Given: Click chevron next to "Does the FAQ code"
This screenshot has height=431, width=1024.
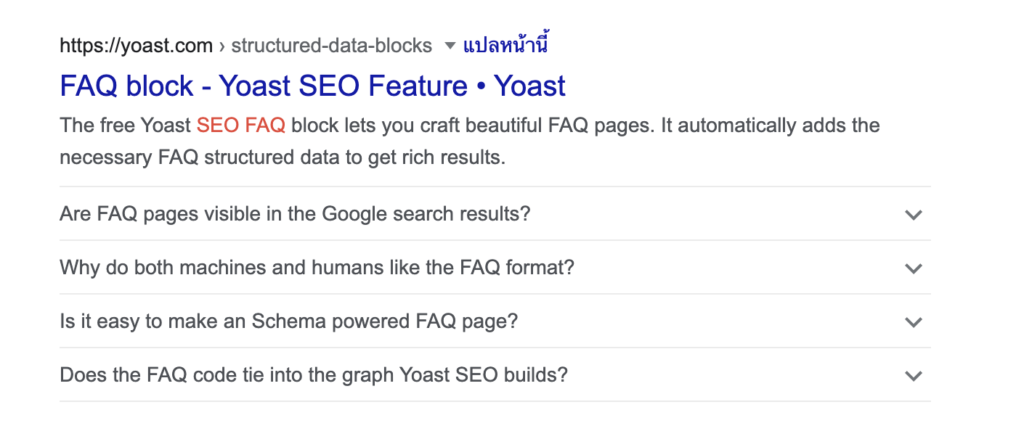Looking at the screenshot, I should tap(912, 376).
